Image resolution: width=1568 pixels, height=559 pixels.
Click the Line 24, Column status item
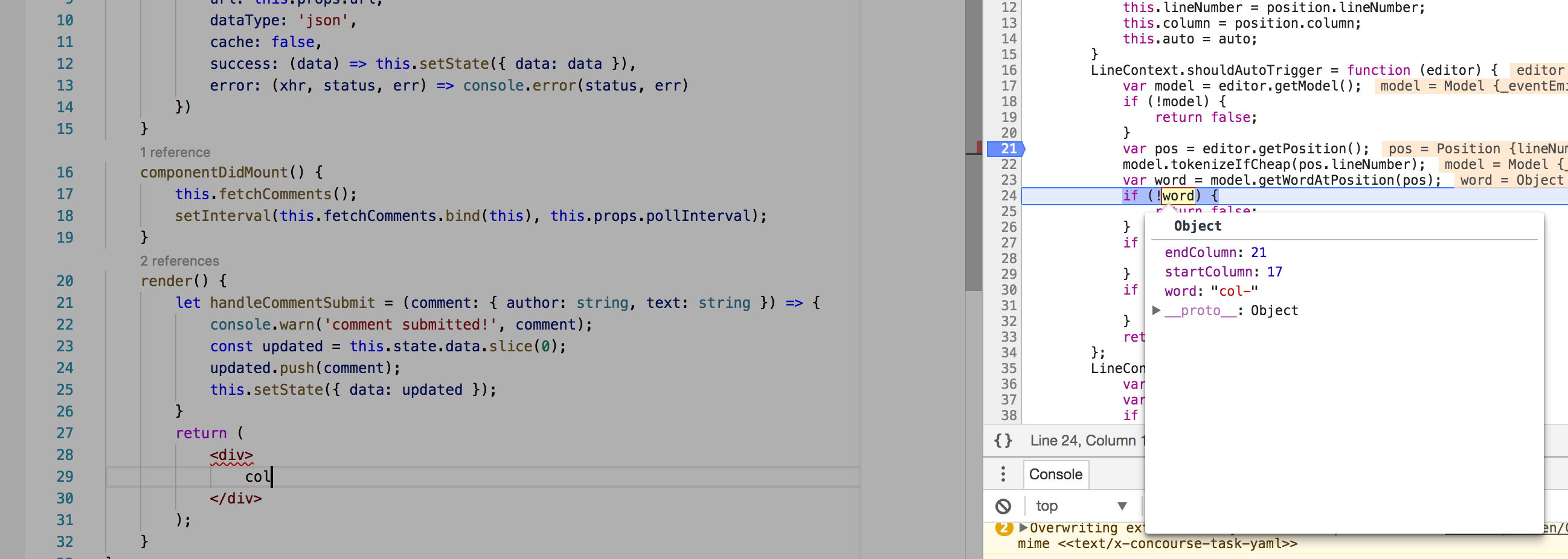1090,440
